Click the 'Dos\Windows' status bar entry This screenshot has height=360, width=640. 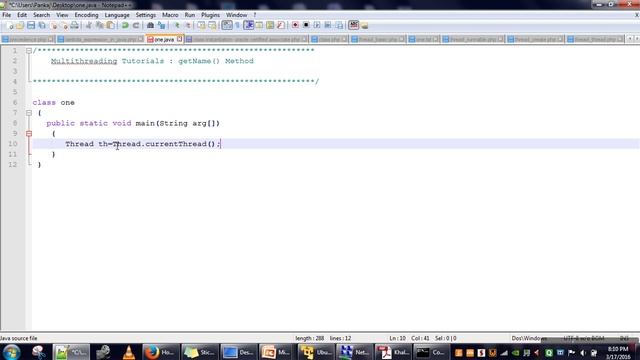(x=529, y=338)
